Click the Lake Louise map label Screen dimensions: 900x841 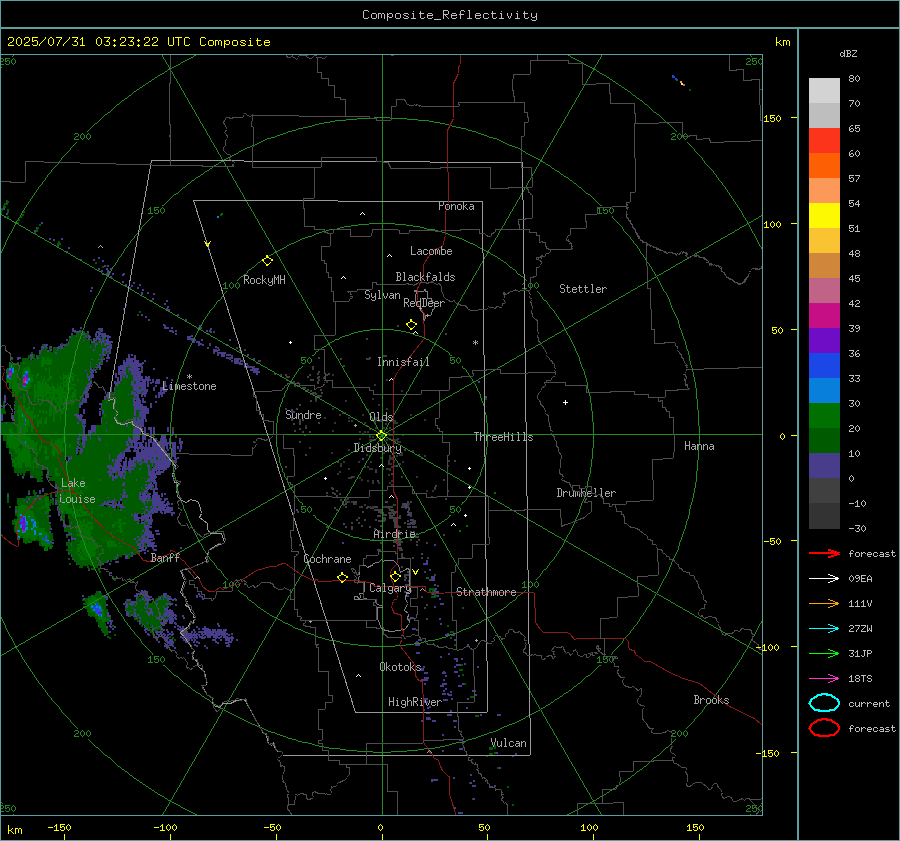(x=77, y=491)
